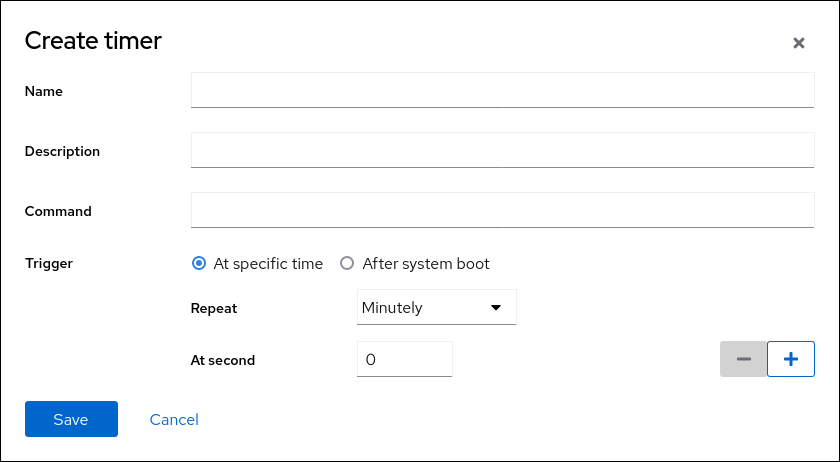
Task: Click the Repeat label
Action: [x=214, y=309]
